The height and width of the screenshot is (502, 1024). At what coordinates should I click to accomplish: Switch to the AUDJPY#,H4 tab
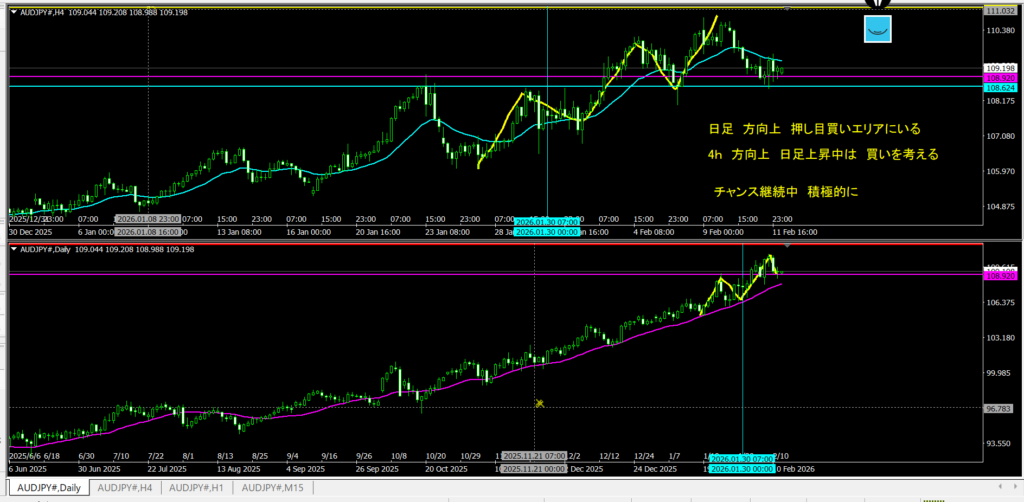[x=125, y=487]
